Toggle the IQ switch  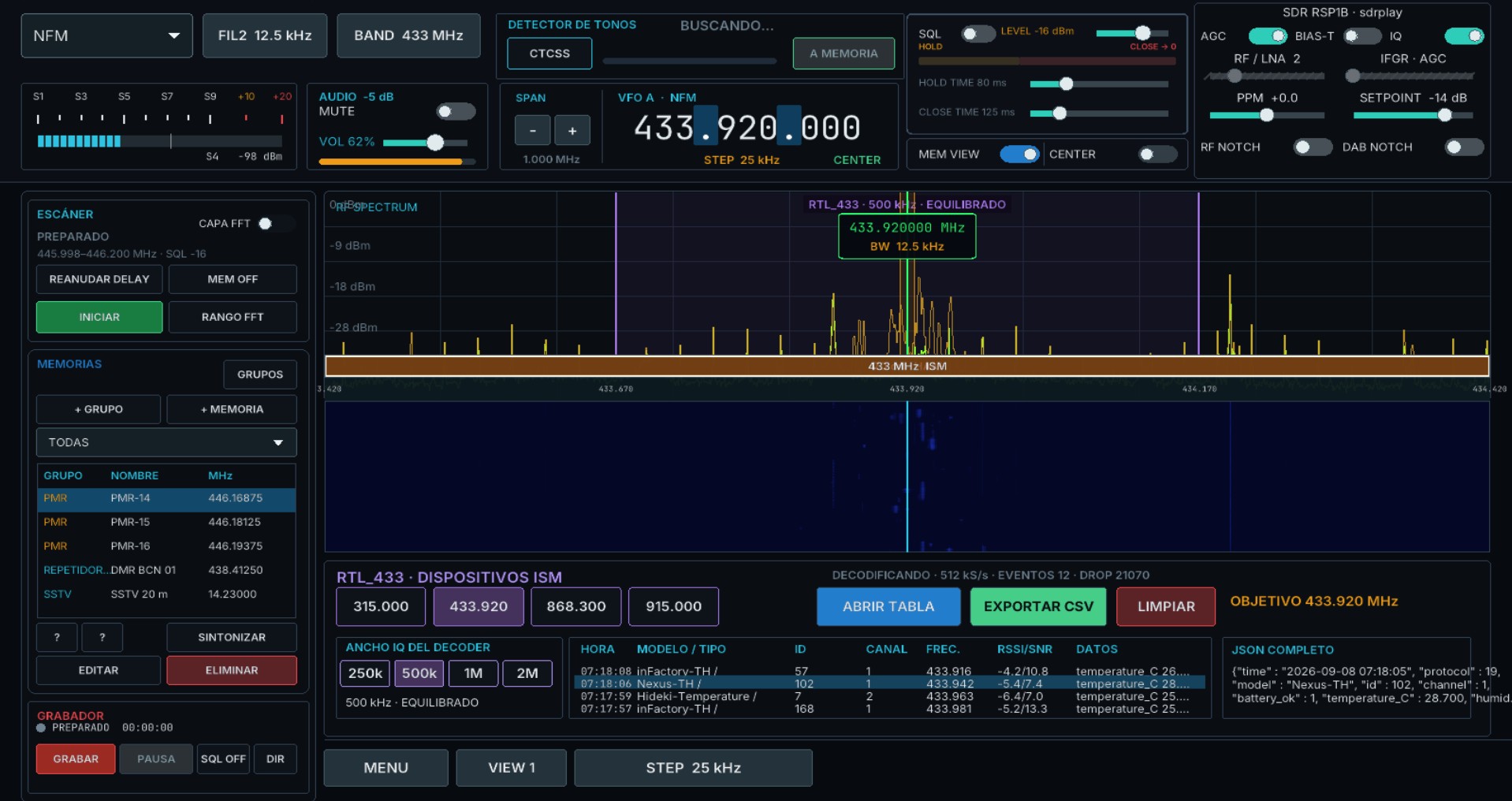(x=1464, y=36)
